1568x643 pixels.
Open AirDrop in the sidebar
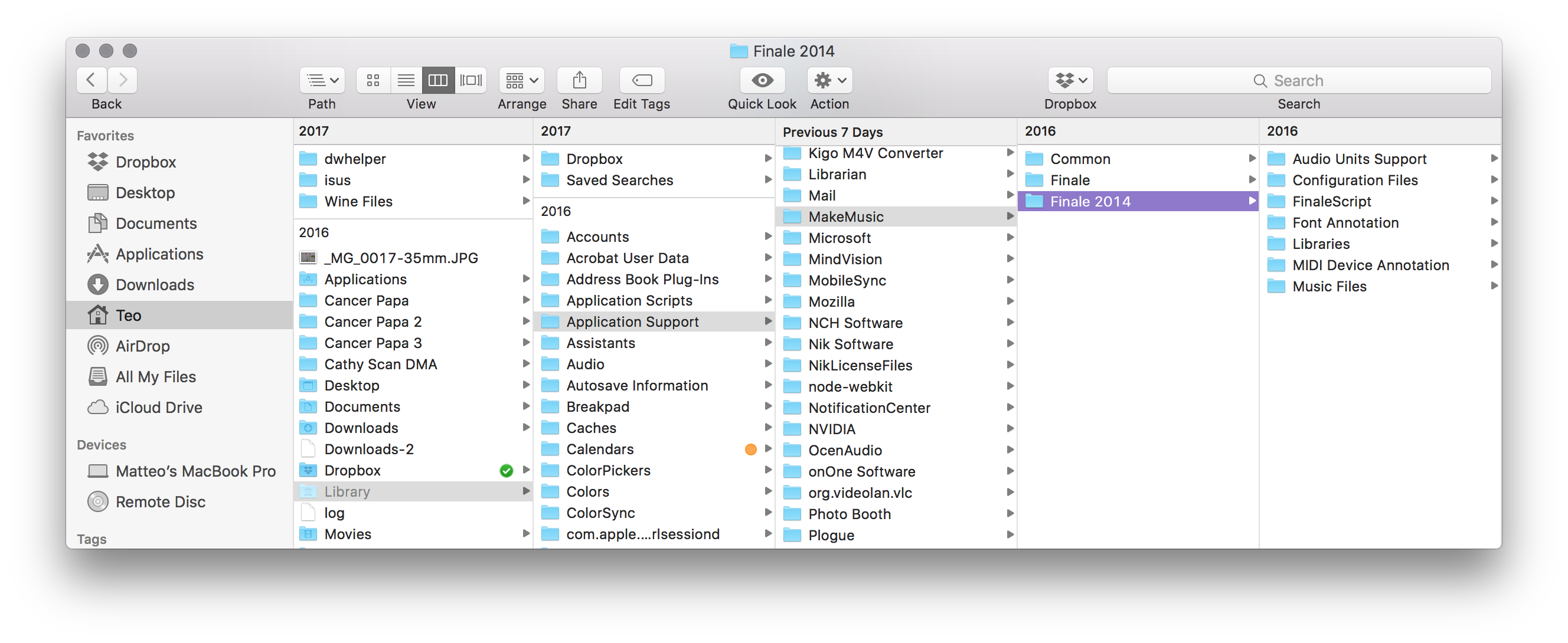click(x=142, y=346)
